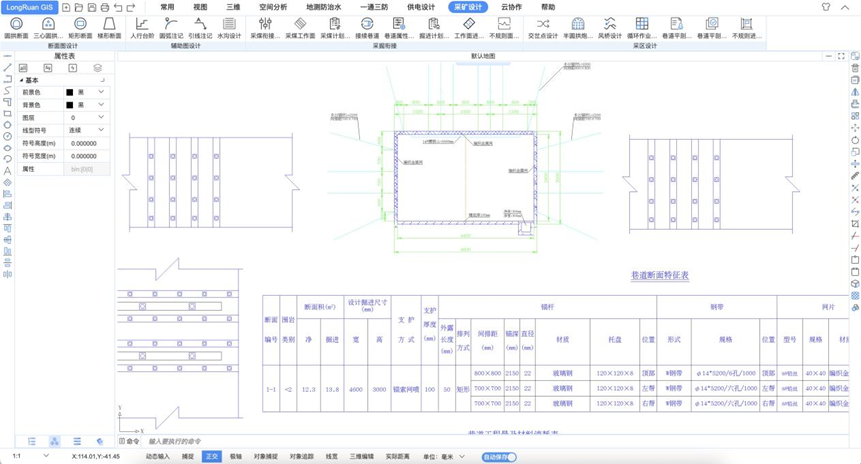Choose the 梯形断面 trapezoid section tool
This screenshot has height=464, width=861.
coord(110,26)
